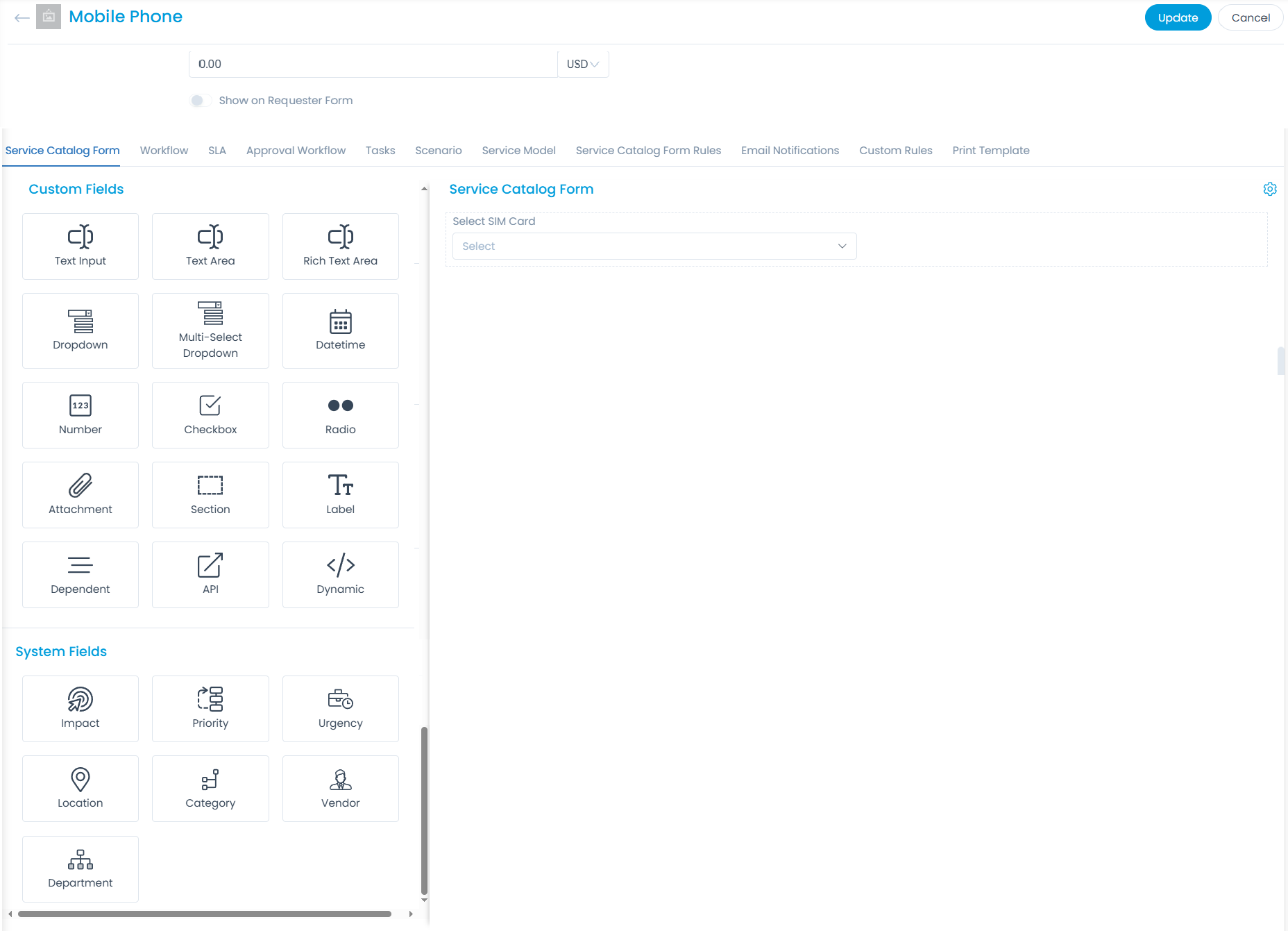The image size is (1288, 931).
Task: Select the Text Input custom field
Action: click(x=80, y=246)
